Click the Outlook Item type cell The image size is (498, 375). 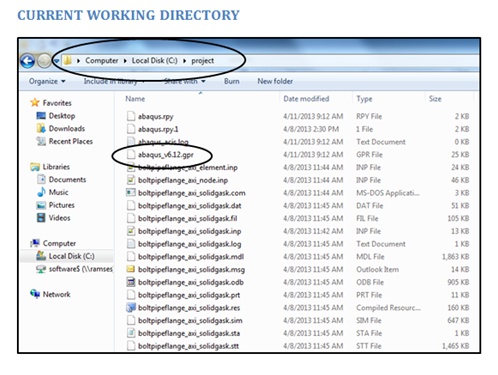click(377, 269)
